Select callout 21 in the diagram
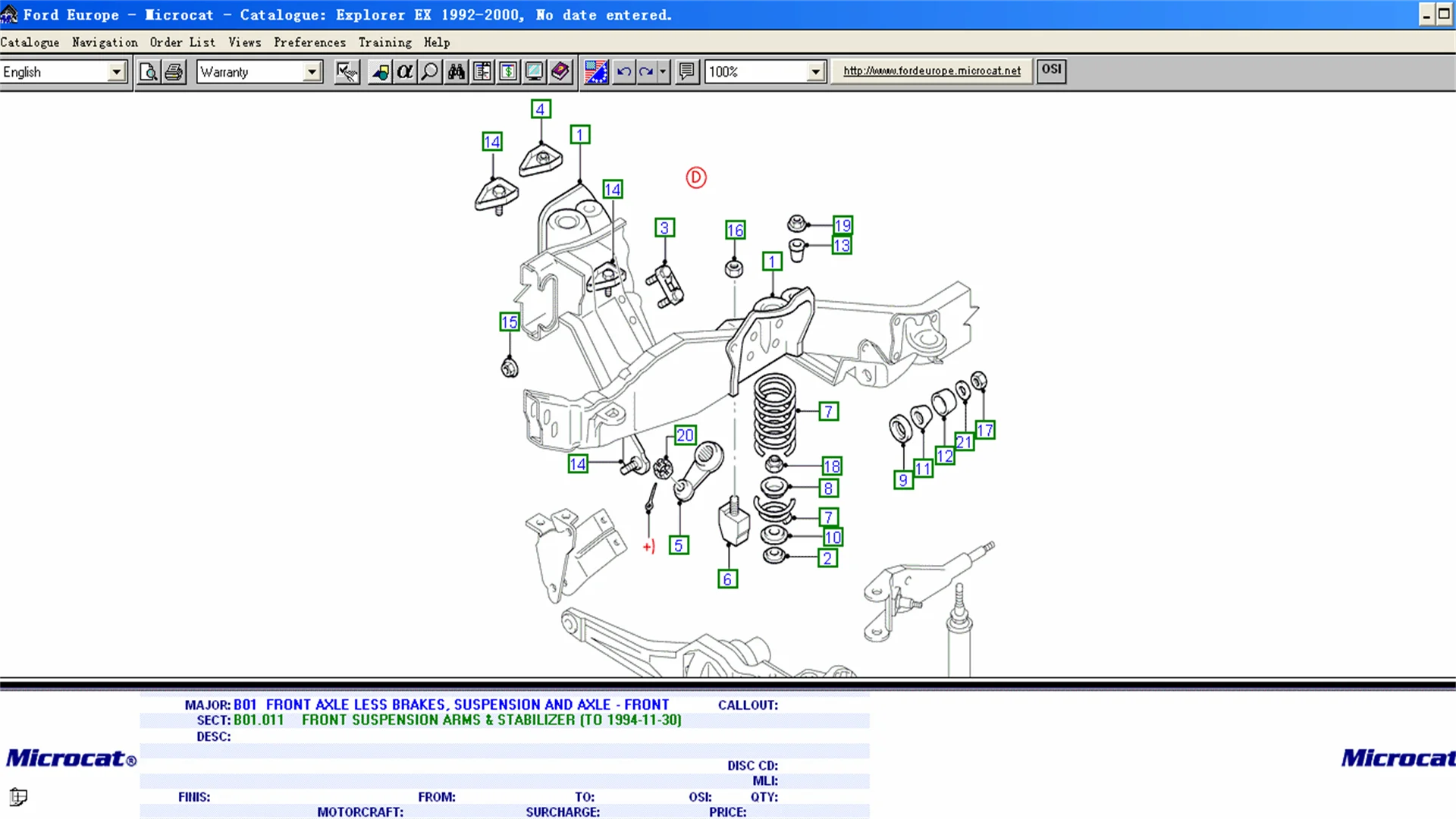Screen dimensions: 1456x819 click(x=964, y=442)
